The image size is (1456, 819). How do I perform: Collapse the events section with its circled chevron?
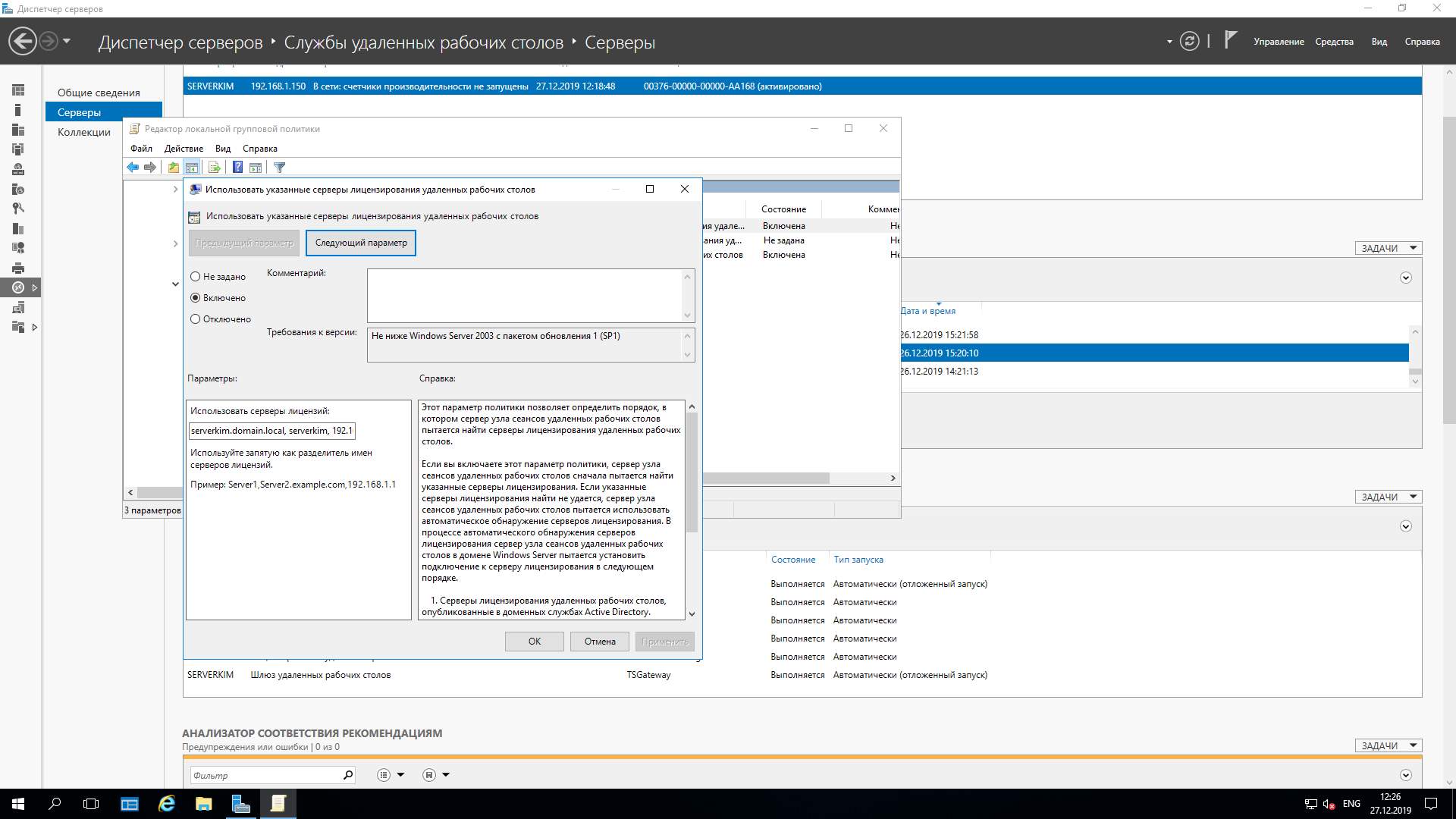(x=1406, y=278)
